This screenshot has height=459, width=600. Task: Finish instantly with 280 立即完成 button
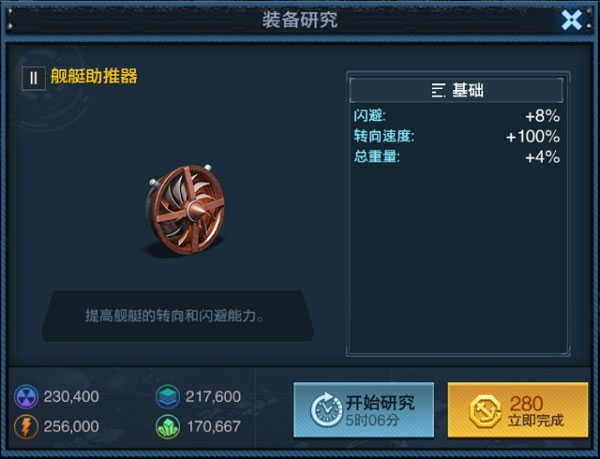(x=518, y=410)
